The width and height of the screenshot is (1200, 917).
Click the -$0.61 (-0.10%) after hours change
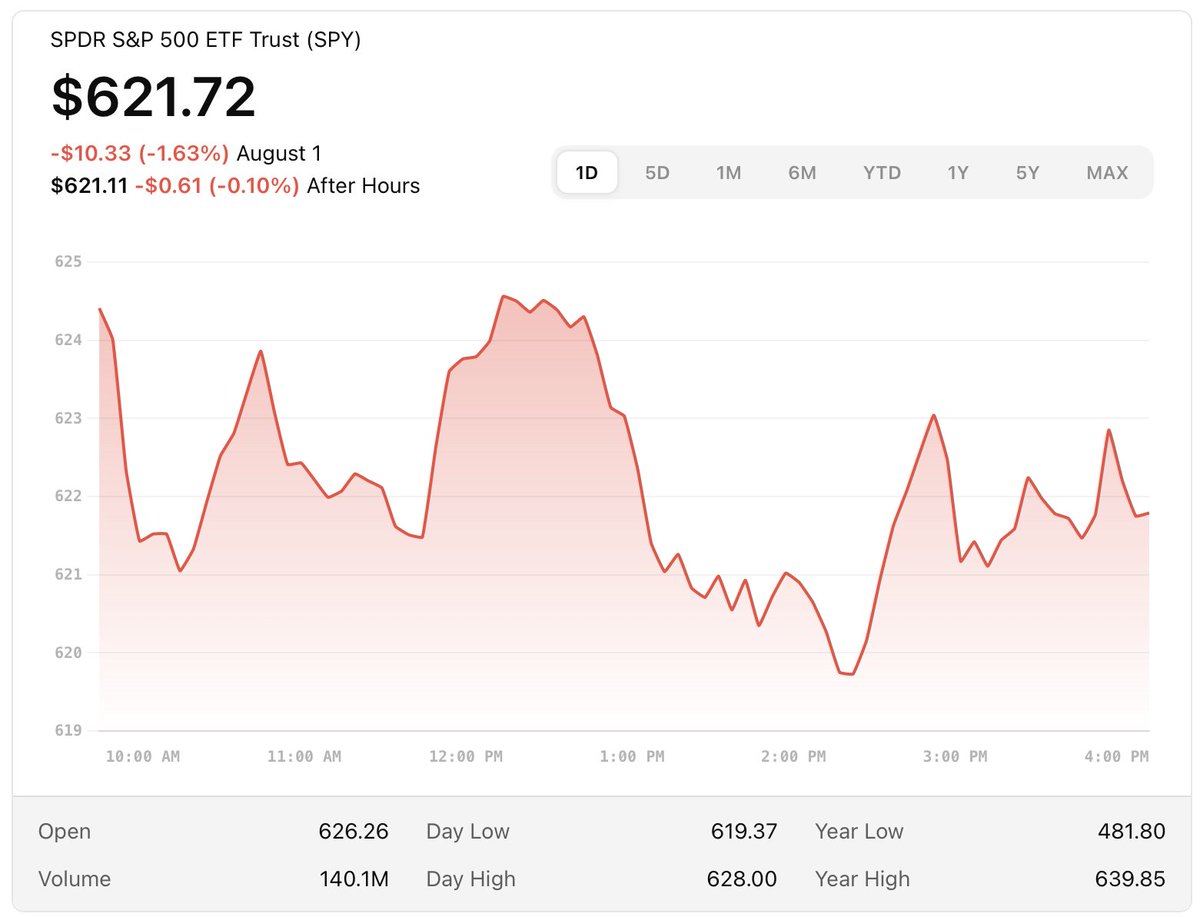tap(217, 186)
